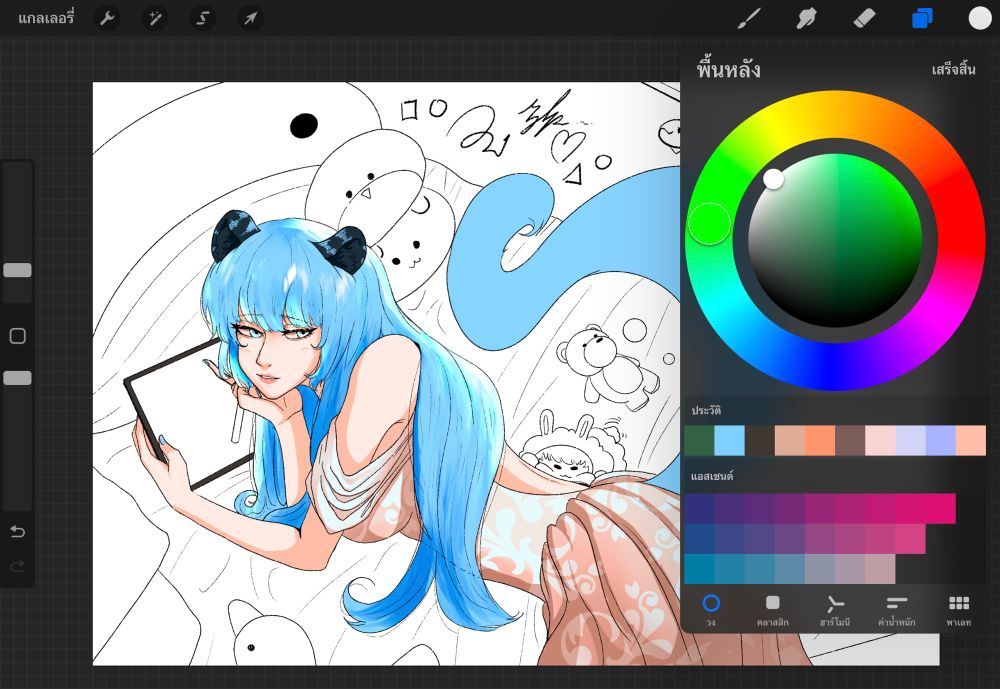Tap เสร็จสิ้น to finish background color
1000x689 pixels.
point(953,69)
